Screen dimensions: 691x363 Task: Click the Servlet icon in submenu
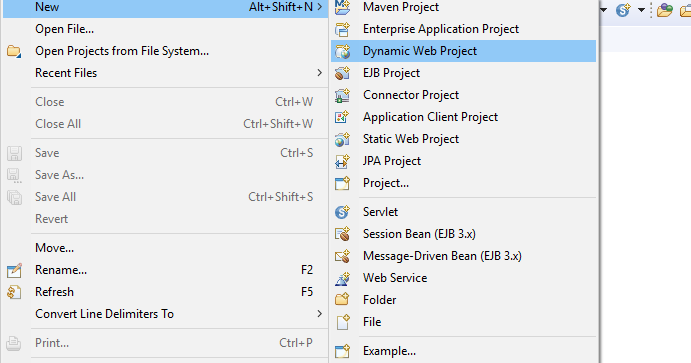point(342,212)
